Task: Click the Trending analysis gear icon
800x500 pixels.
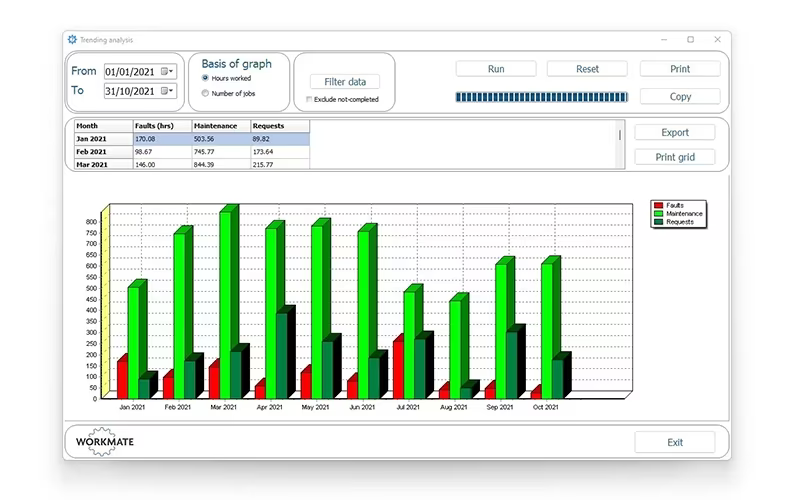Action: pyautogui.click(x=72, y=39)
